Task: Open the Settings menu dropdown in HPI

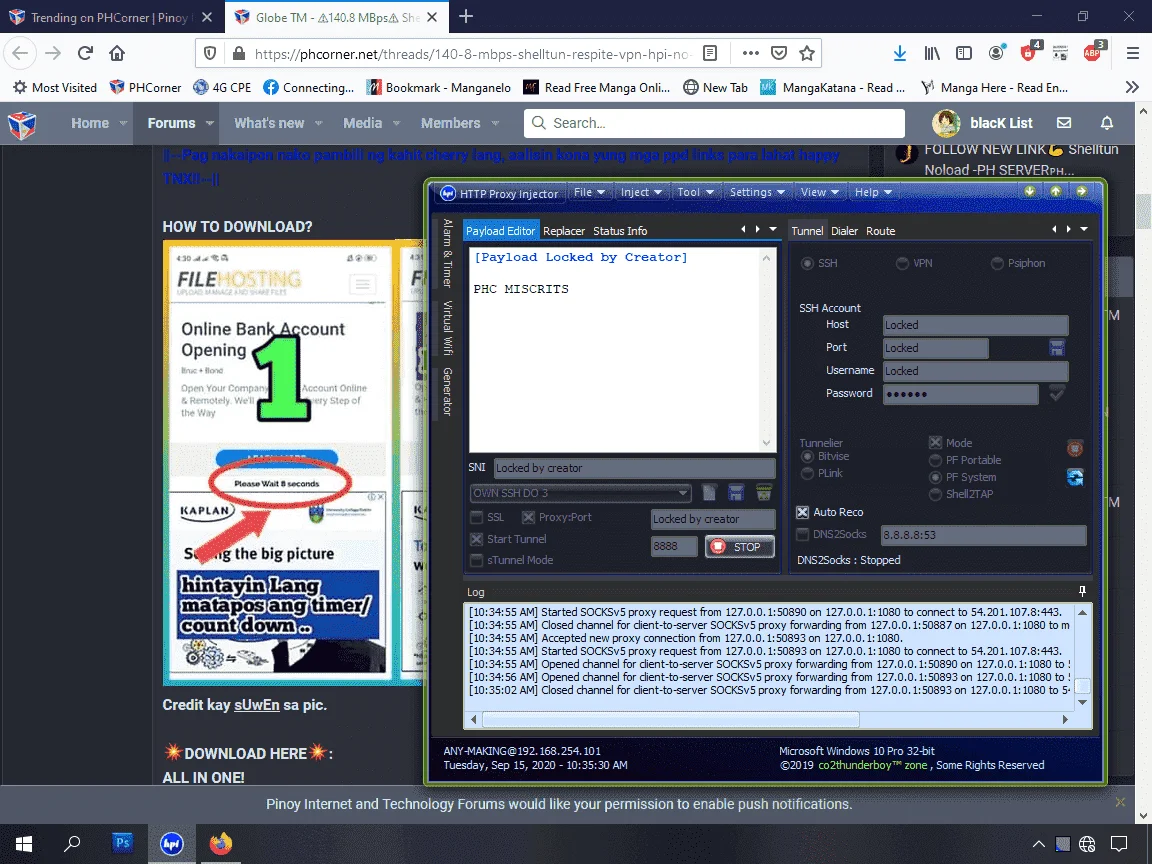Action: point(757,192)
